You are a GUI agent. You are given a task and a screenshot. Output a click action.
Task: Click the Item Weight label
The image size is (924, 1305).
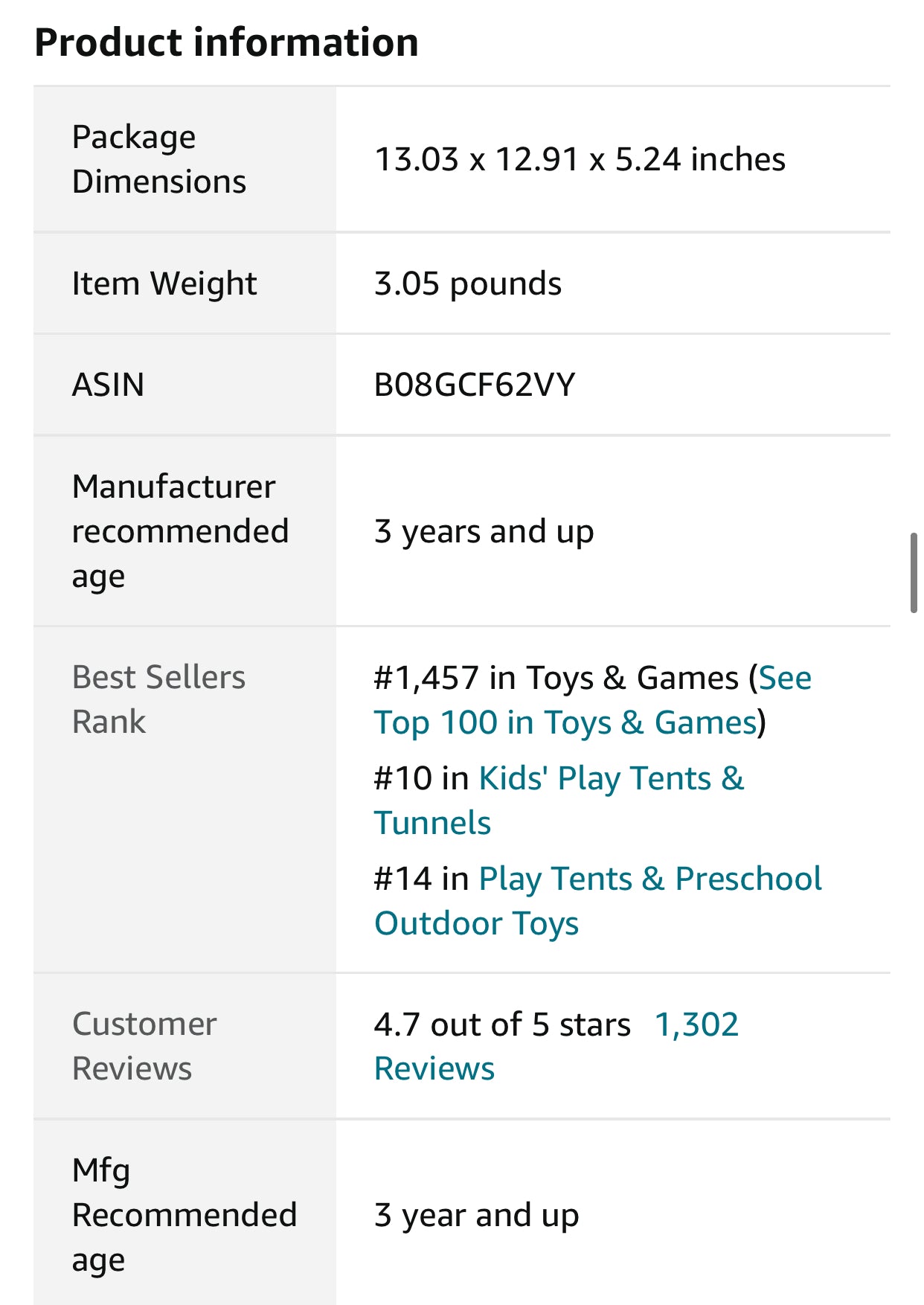tap(164, 283)
